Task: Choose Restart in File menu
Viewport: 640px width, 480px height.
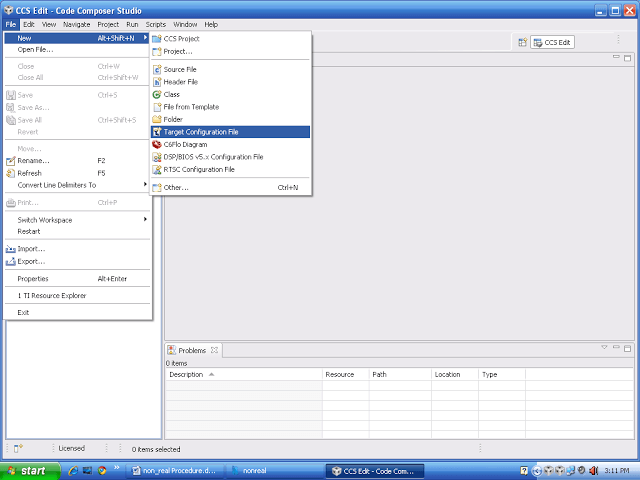Action: pos(78,231)
